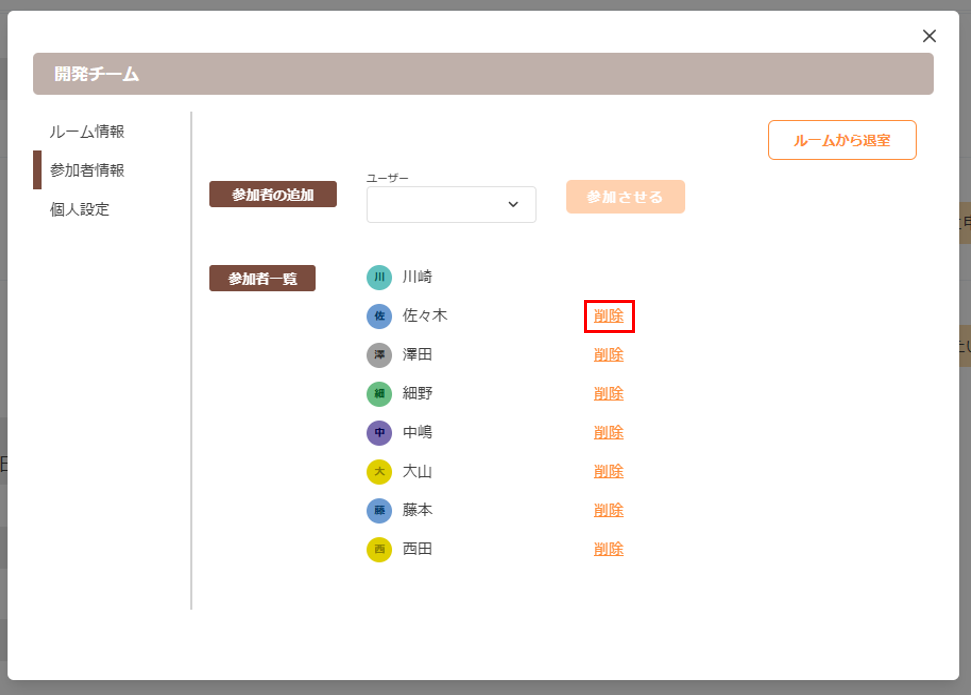Click the 西田 yellow avatar icon
Screen dimensions: 971x695
click(x=379, y=549)
